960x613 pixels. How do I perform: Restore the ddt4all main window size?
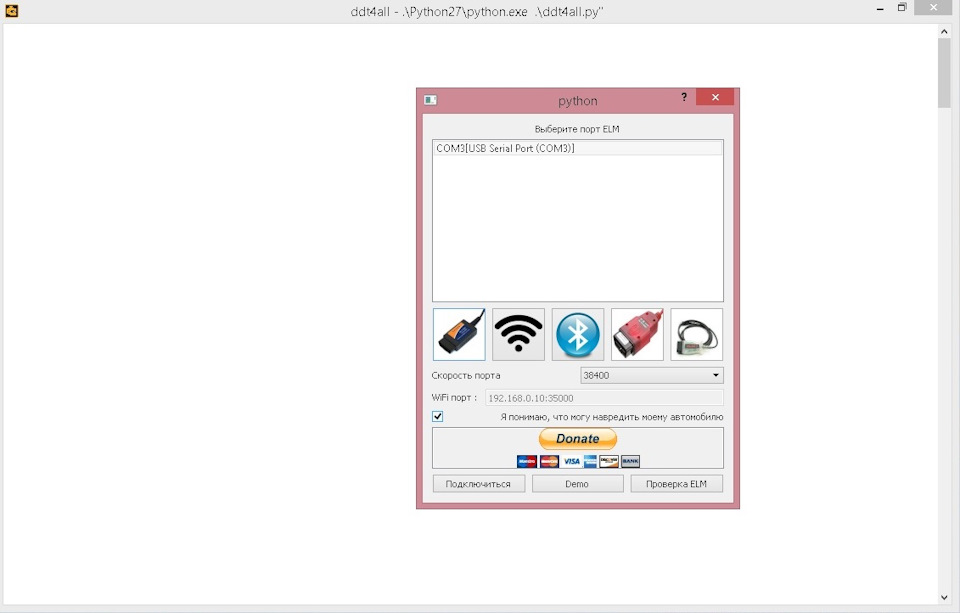click(x=902, y=8)
